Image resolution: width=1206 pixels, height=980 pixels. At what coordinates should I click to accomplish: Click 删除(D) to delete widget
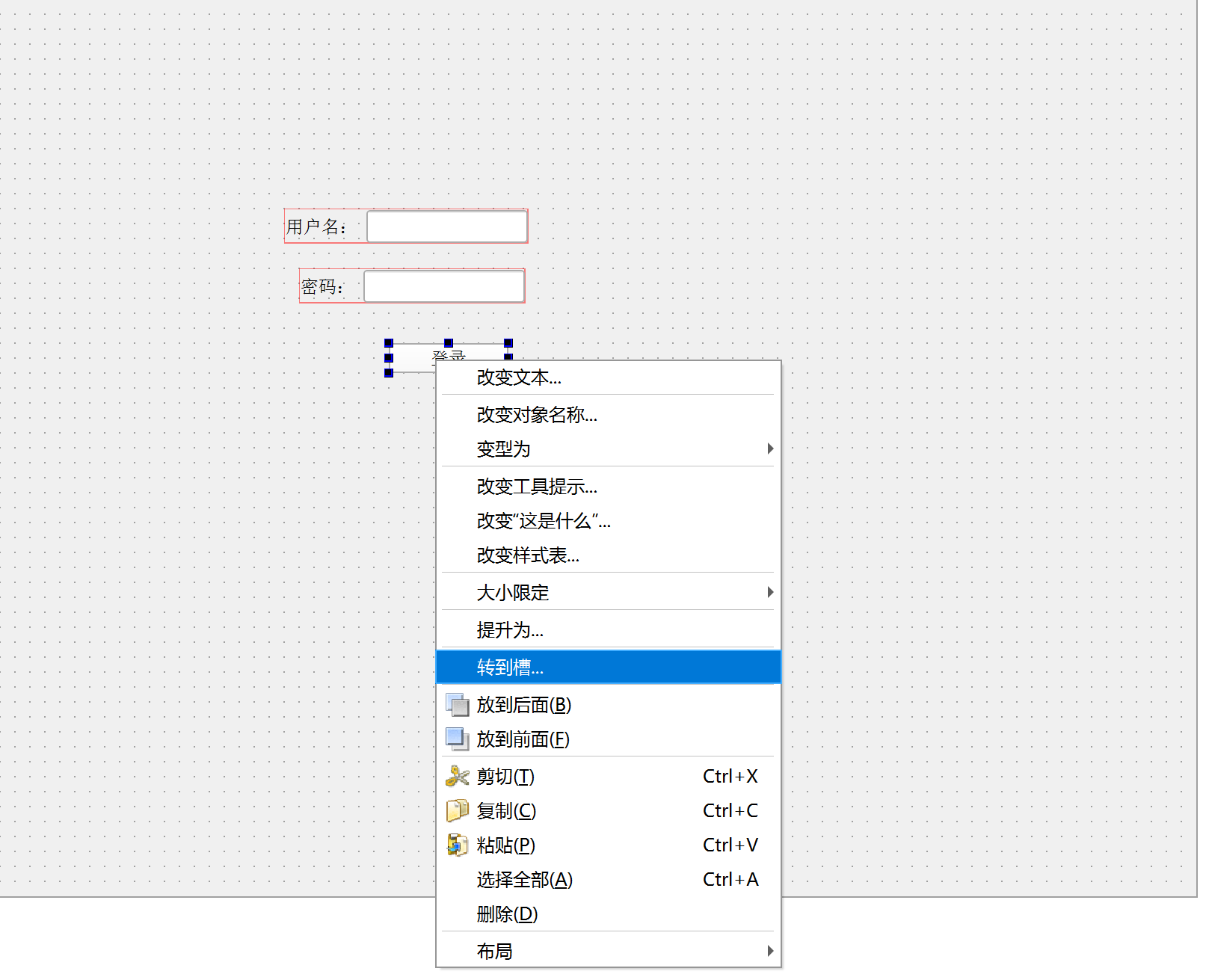point(507,913)
